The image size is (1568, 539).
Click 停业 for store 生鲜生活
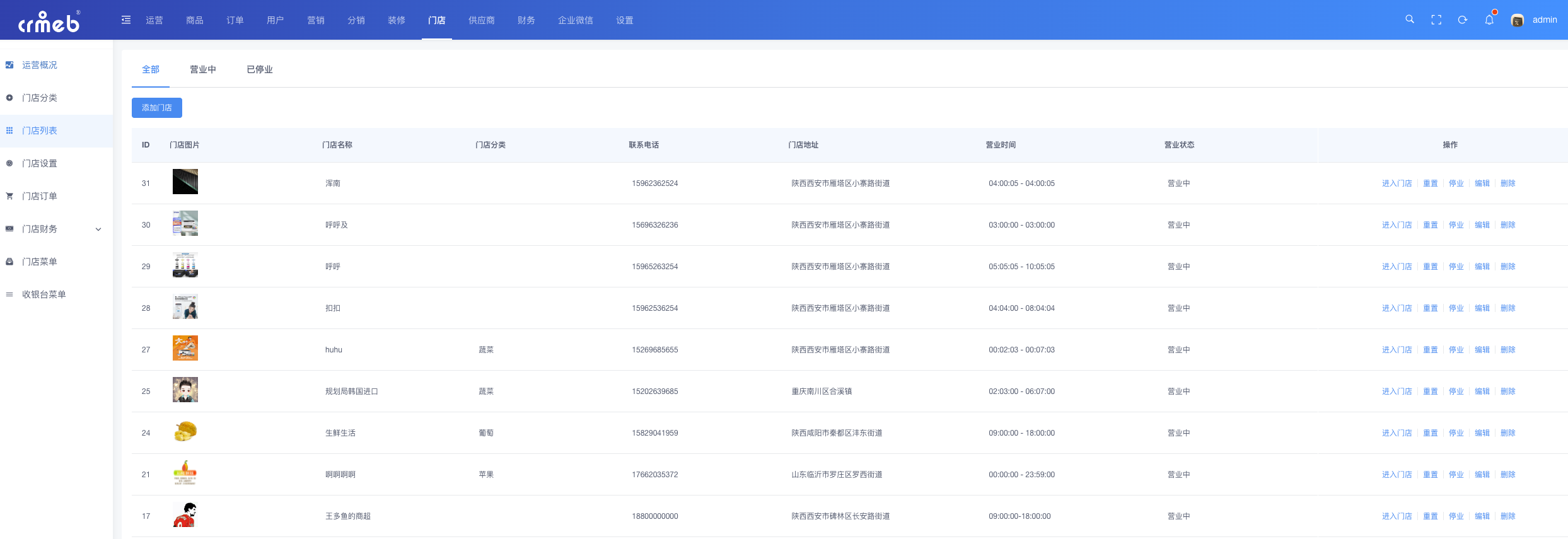pyautogui.click(x=1456, y=433)
